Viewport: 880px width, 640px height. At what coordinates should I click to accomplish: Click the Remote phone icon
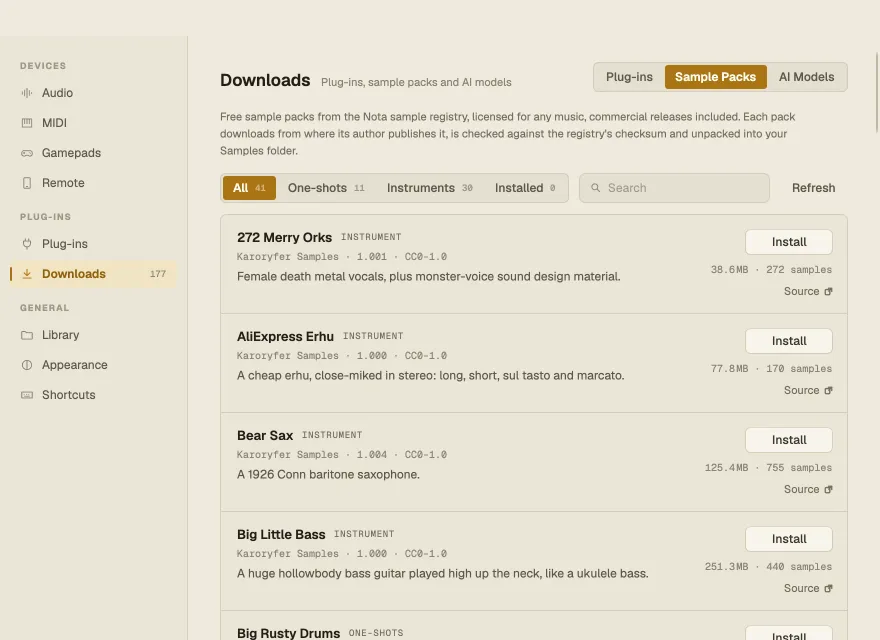pyautogui.click(x=26, y=183)
